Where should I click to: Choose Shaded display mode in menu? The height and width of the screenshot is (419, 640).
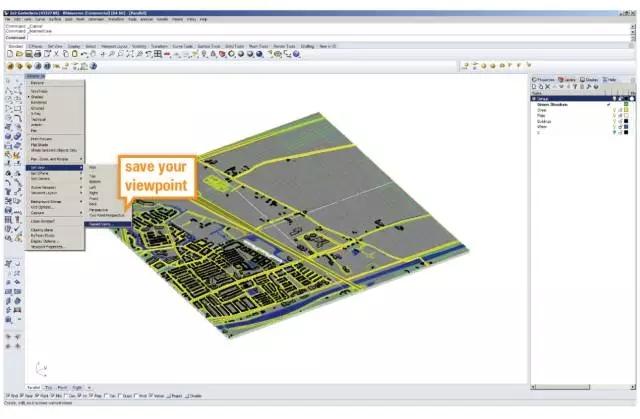pos(37,97)
